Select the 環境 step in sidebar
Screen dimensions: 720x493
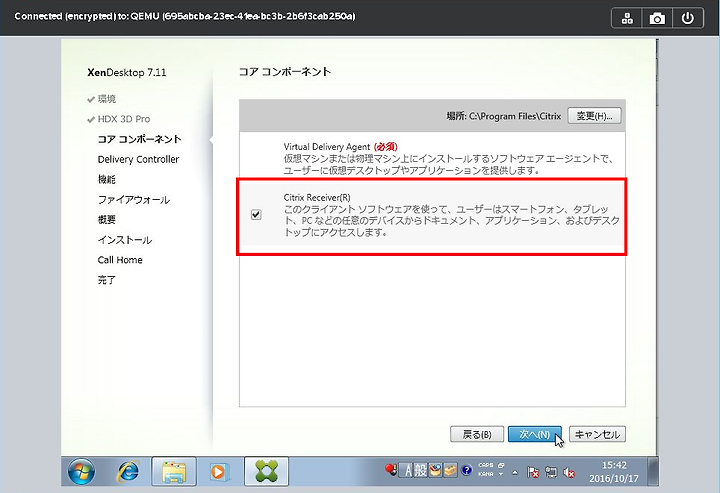(x=107, y=99)
